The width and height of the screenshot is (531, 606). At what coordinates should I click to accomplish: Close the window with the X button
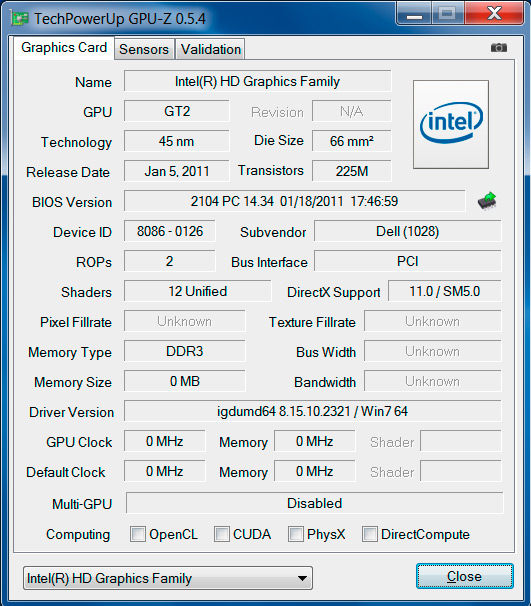tap(494, 14)
